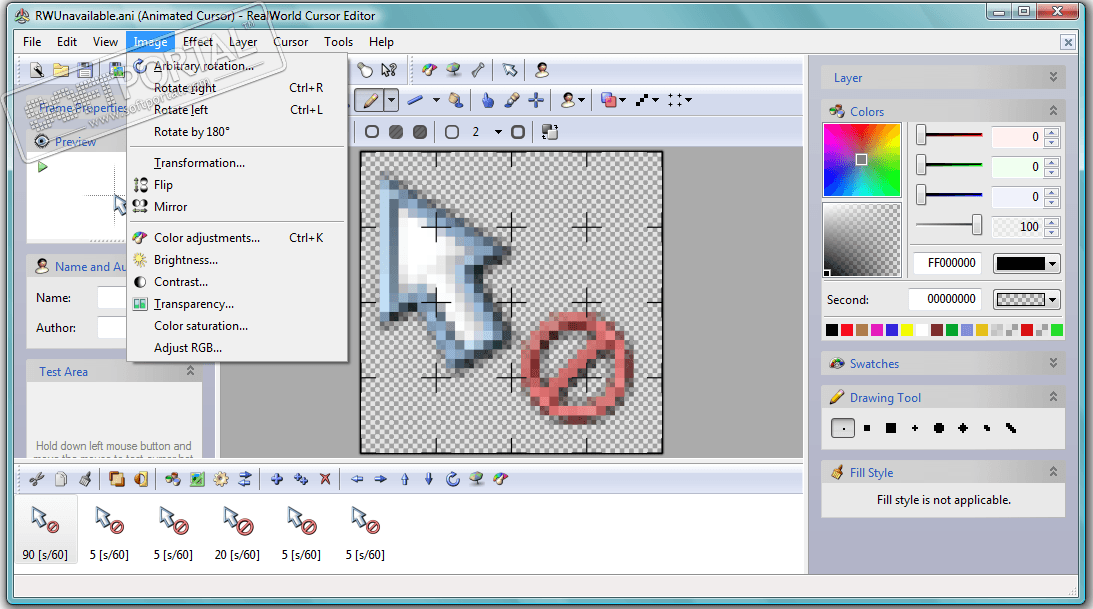Increase the red value stepper up arrow

1052,132
